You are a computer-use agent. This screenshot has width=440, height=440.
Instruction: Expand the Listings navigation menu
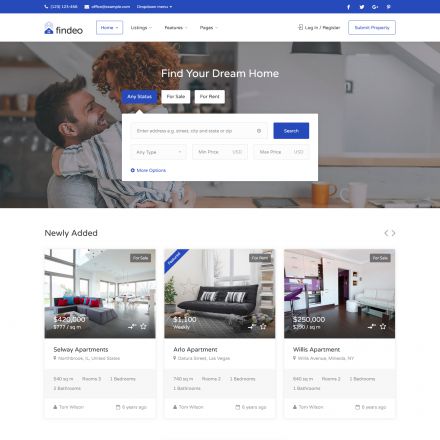pos(141,28)
